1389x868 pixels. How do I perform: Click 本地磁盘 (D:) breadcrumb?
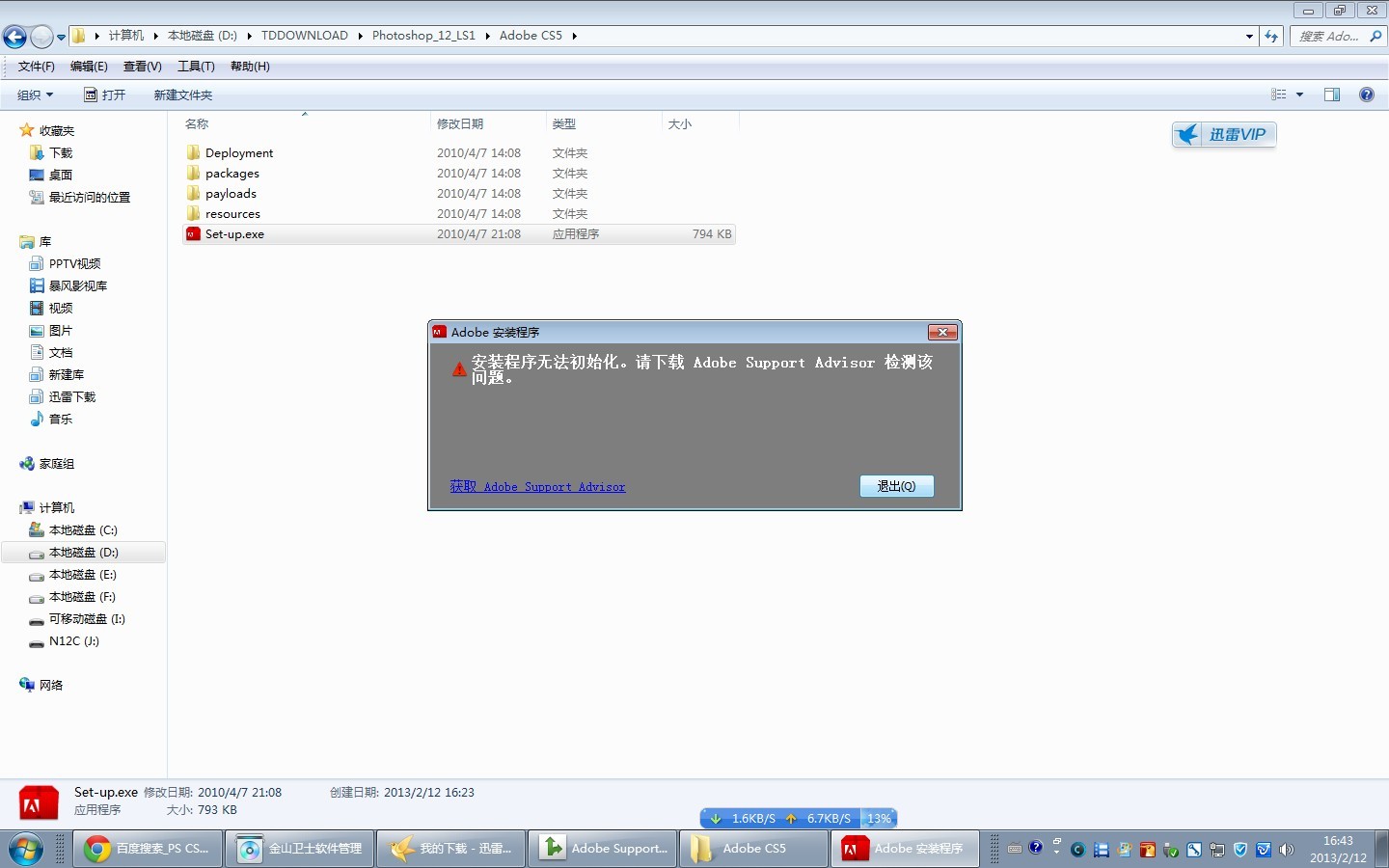tap(203, 36)
